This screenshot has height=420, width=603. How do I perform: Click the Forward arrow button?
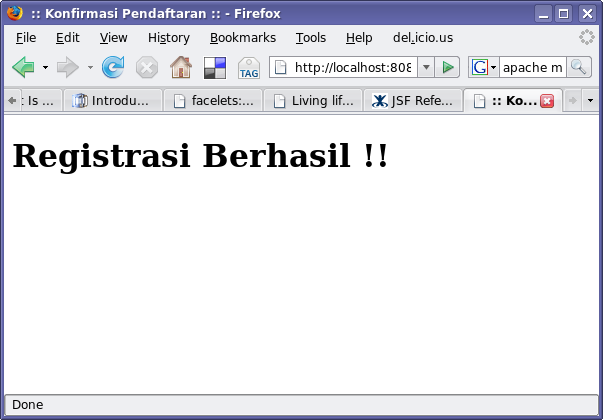(x=67, y=67)
